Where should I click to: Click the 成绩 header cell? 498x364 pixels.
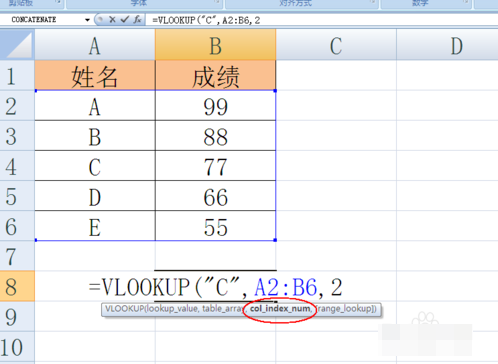(x=216, y=75)
